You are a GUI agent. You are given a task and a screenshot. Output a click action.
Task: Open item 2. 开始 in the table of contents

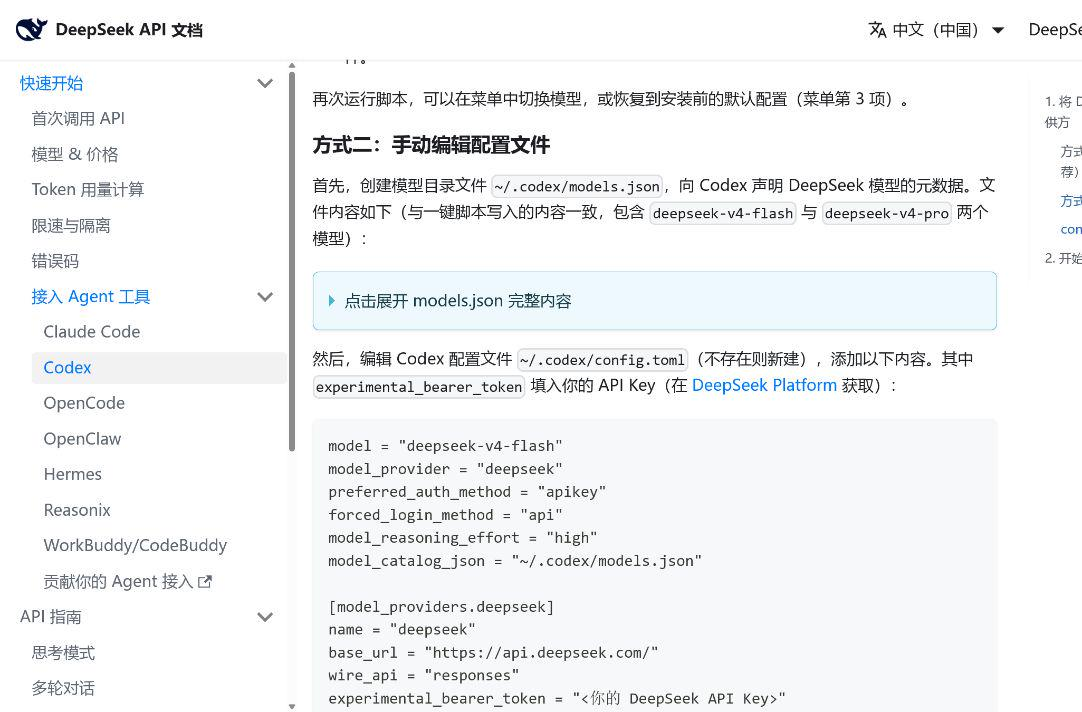pyautogui.click(x=1063, y=258)
